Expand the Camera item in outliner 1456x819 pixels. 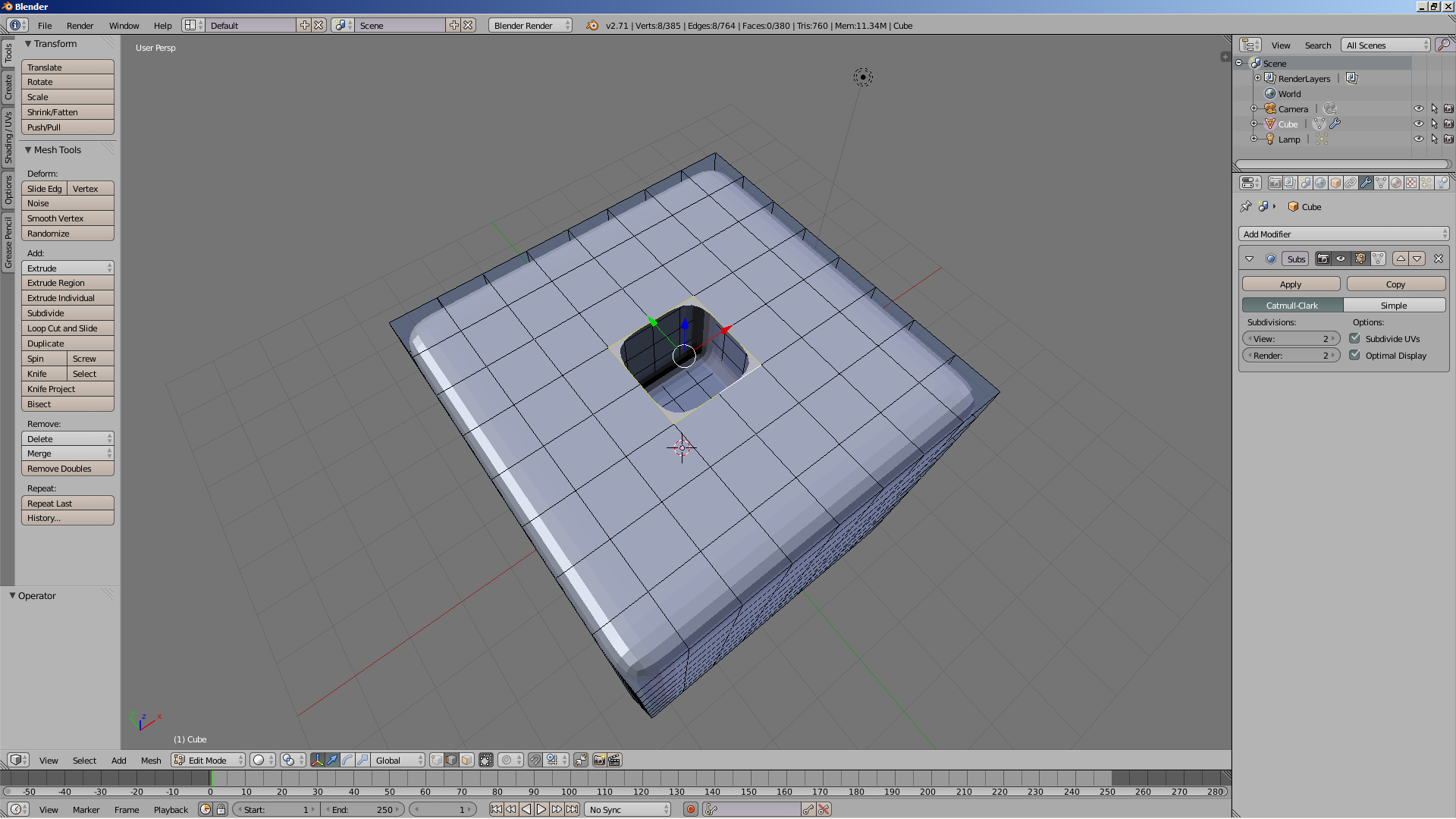(1254, 108)
